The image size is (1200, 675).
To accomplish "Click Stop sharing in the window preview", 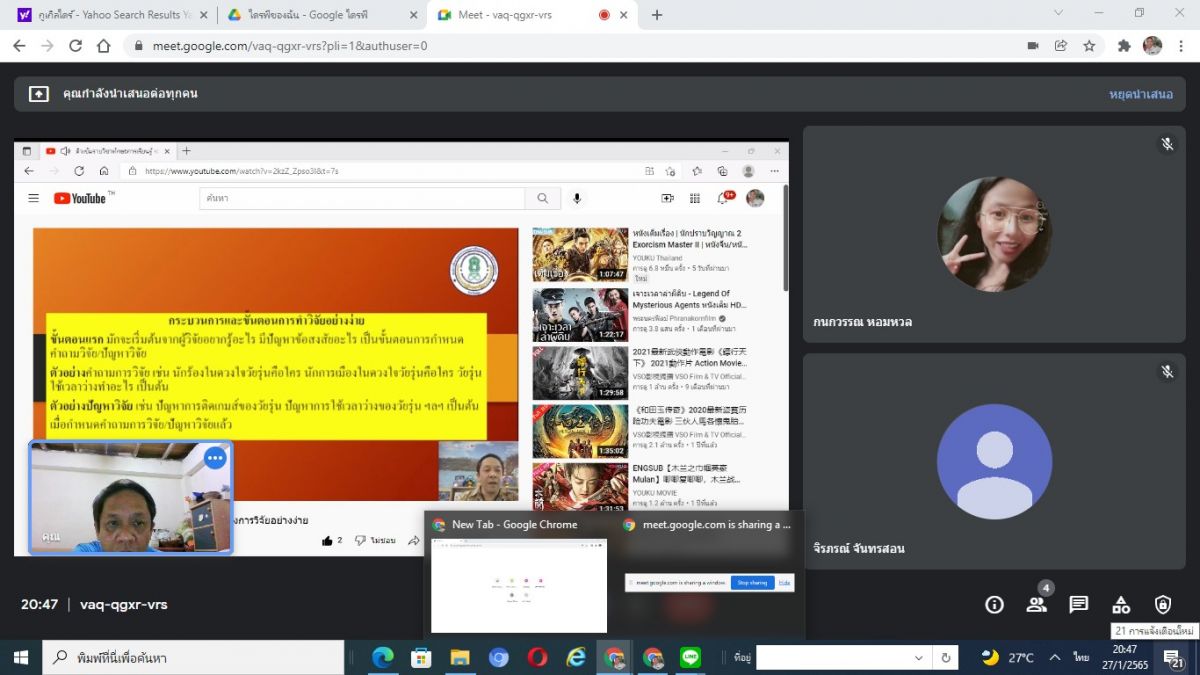I will [752, 582].
